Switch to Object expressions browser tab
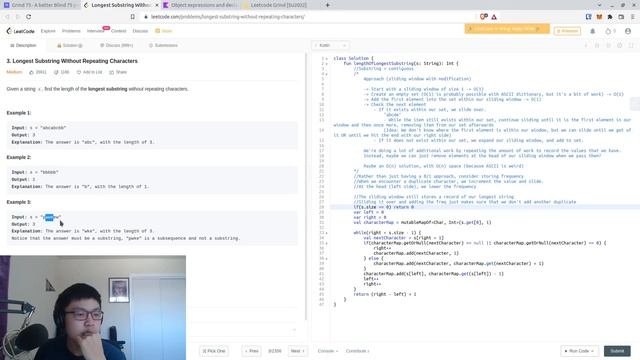This screenshot has width=640, height=360. click(x=200, y=5)
